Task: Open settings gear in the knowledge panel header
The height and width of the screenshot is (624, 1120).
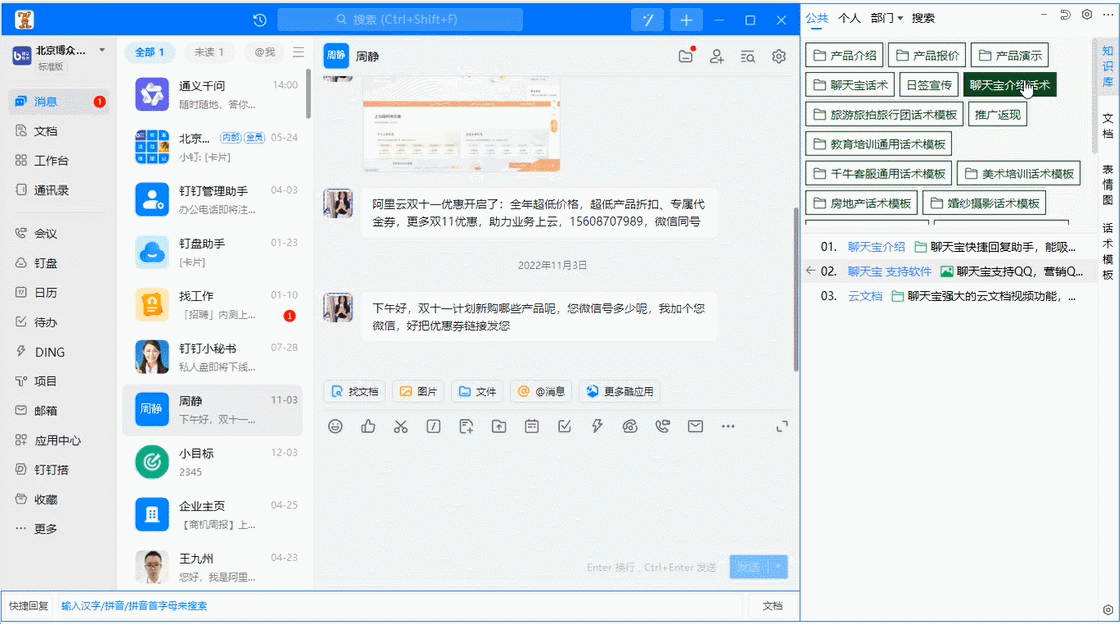Action: pyautogui.click(x=1086, y=14)
